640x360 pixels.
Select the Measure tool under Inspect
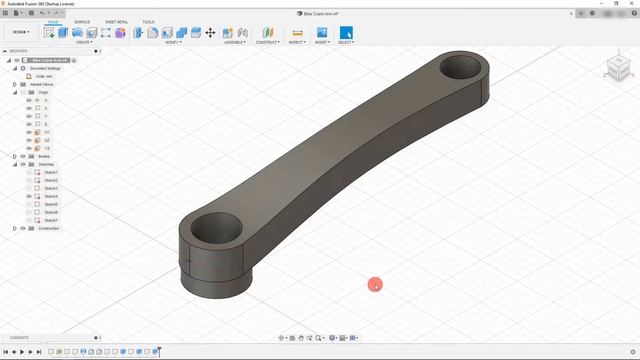(298, 33)
